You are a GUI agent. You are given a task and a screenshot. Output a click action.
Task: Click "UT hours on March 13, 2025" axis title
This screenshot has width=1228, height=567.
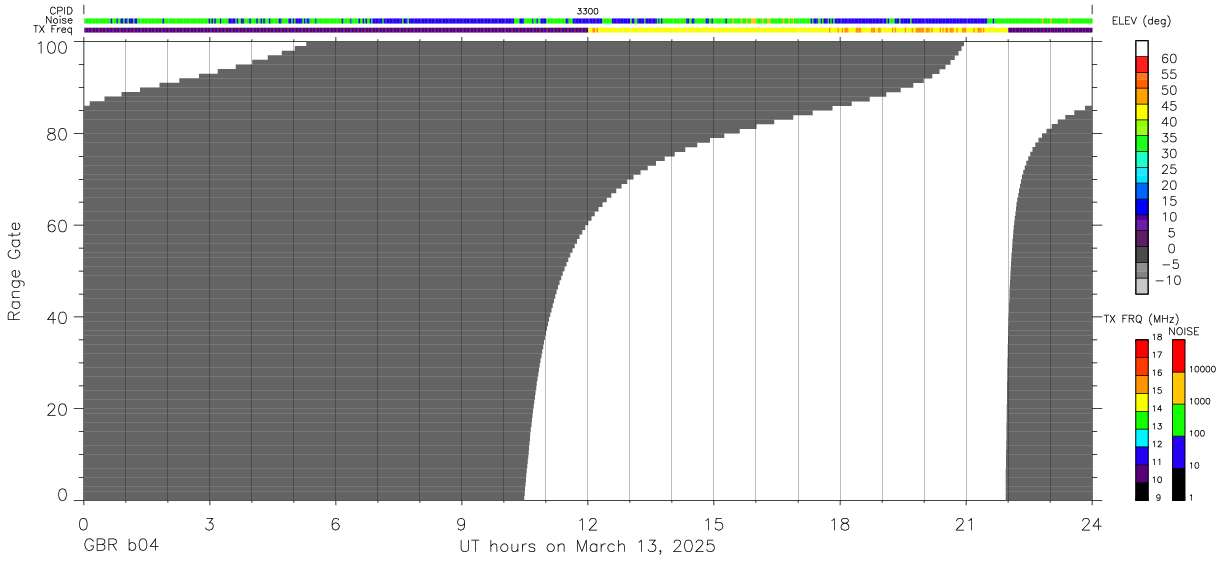(x=587, y=547)
